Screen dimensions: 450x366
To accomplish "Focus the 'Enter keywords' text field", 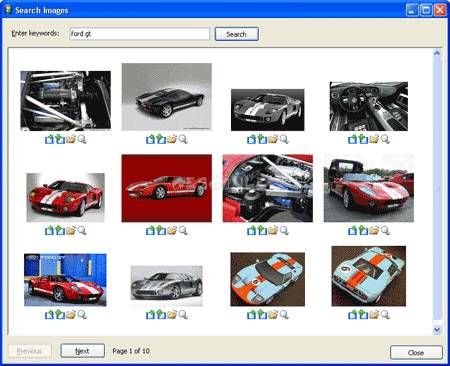I will click(139, 34).
